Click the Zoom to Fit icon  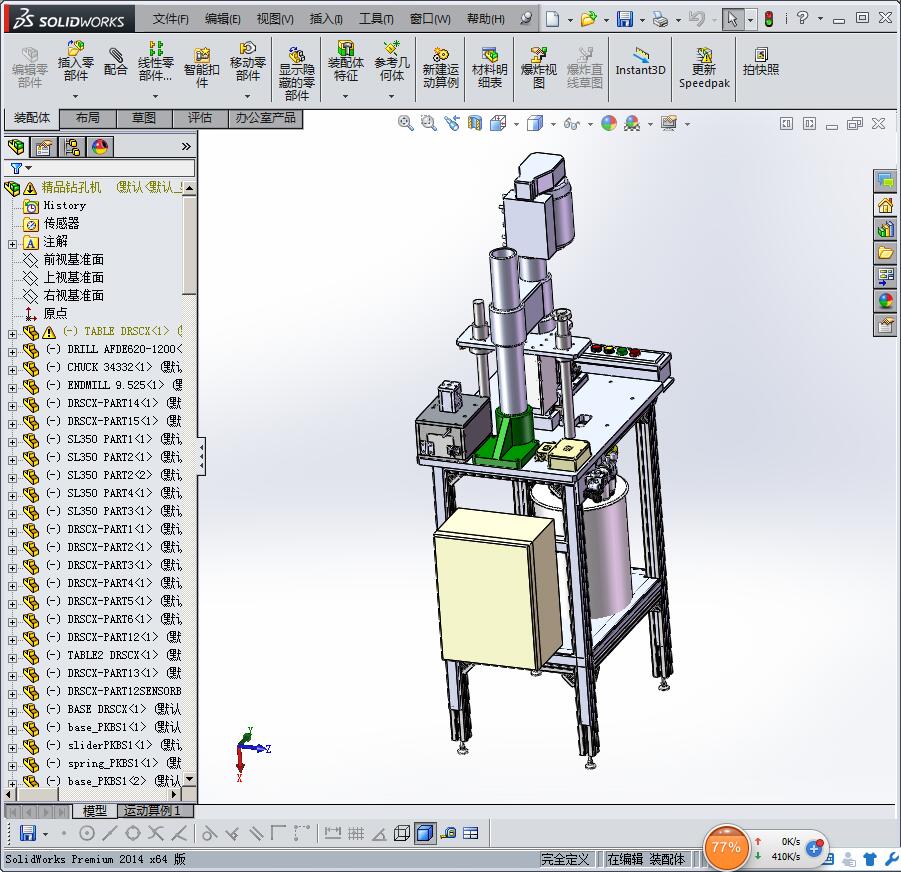406,123
